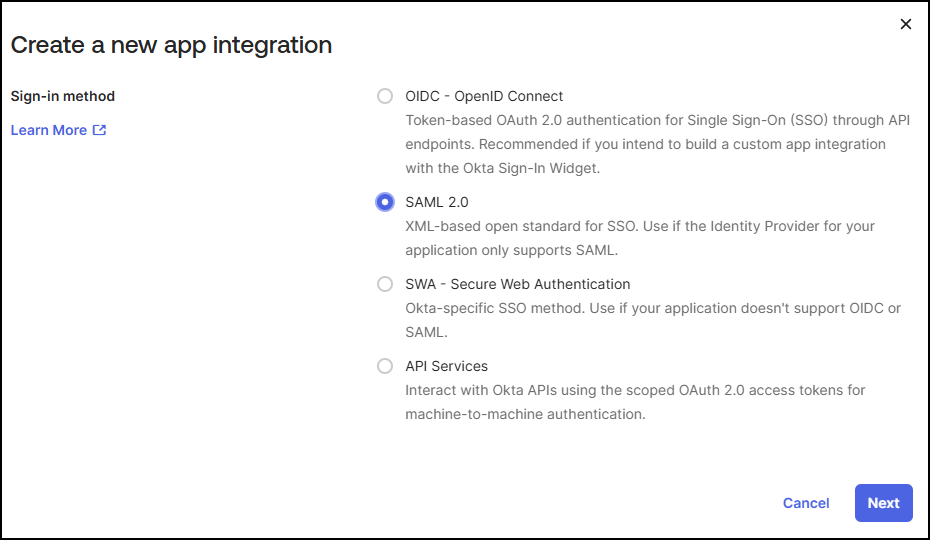Click the 'SWA - Secure Web Authentication' label
930x540 pixels.
click(x=518, y=284)
